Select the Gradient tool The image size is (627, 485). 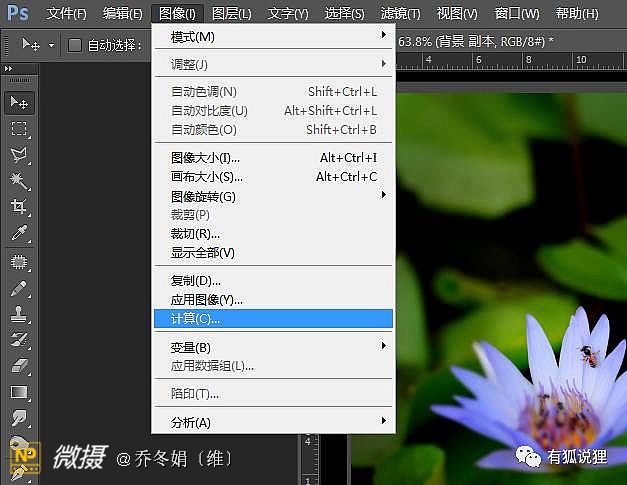[x=19, y=392]
